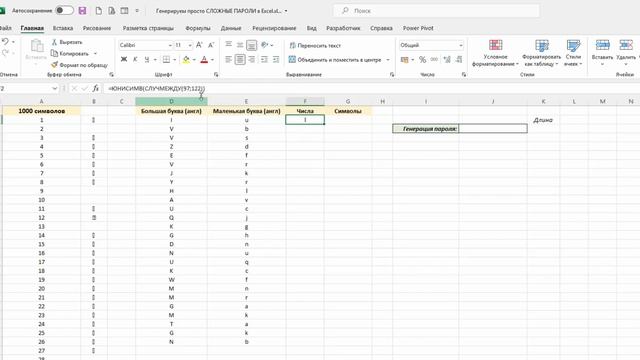Open the Разметка страницы tab
The height and width of the screenshot is (360, 640).
click(148, 28)
